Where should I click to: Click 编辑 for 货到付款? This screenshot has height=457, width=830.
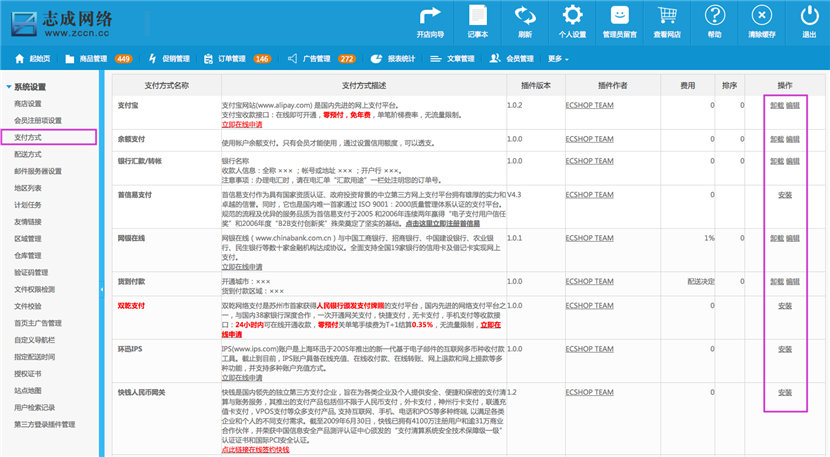pos(792,282)
